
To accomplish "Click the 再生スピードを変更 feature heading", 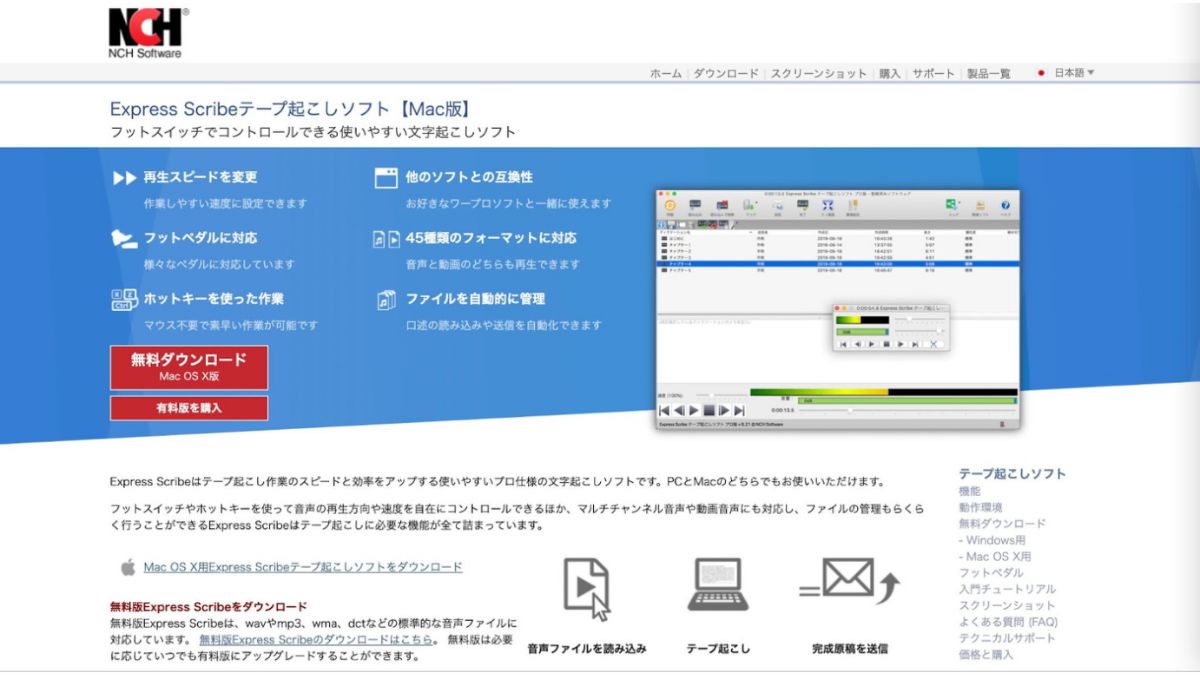I will 200,177.
